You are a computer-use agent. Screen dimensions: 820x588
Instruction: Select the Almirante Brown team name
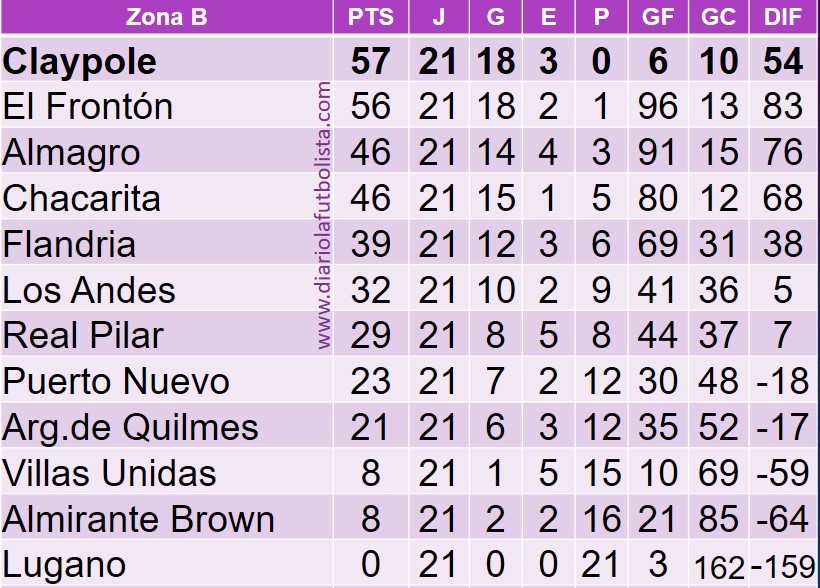point(138,519)
